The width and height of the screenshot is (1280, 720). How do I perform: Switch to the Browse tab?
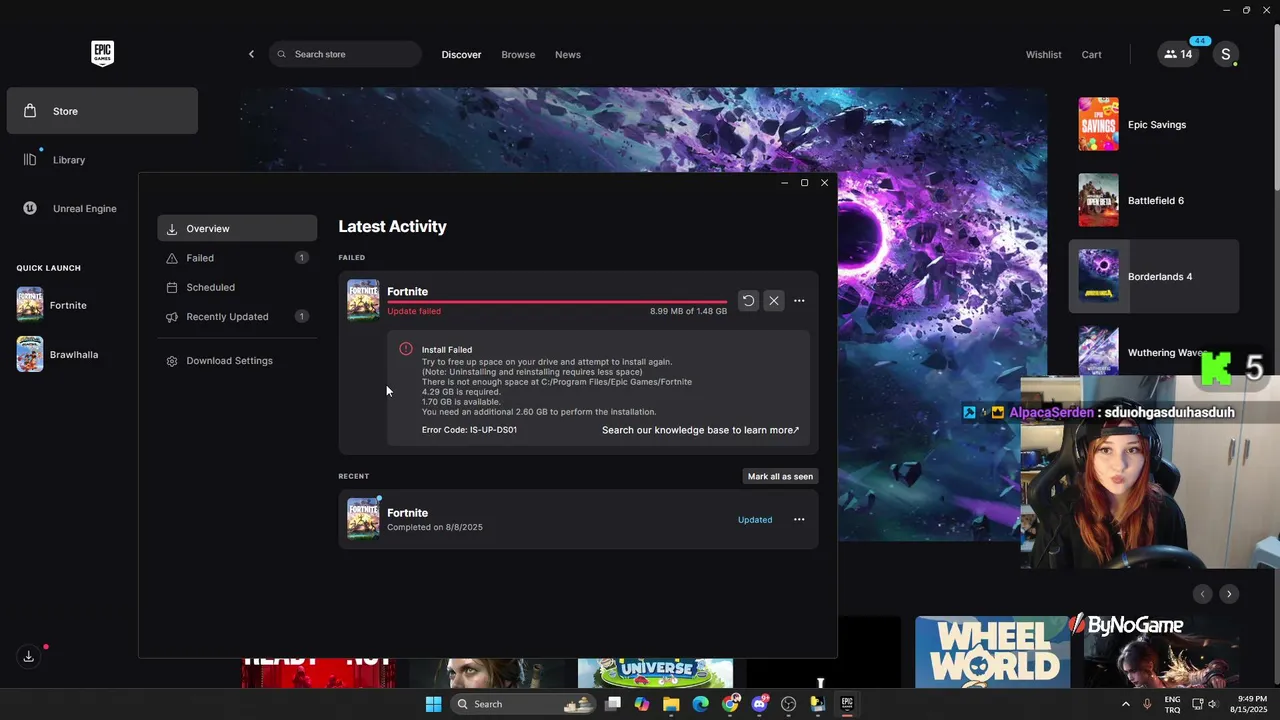pyautogui.click(x=518, y=55)
